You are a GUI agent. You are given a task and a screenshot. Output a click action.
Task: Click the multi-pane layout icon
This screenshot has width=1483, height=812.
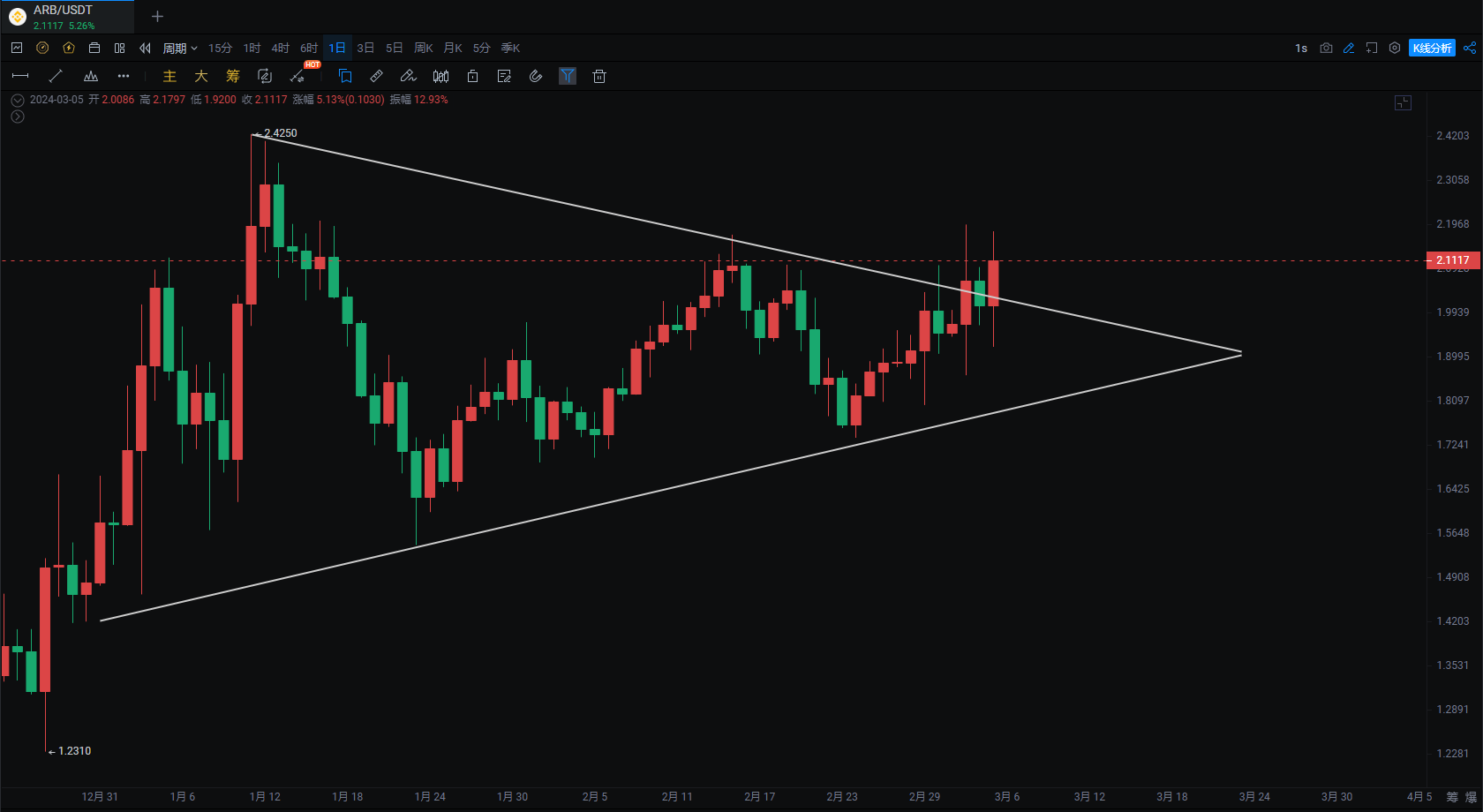pos(120,48)
